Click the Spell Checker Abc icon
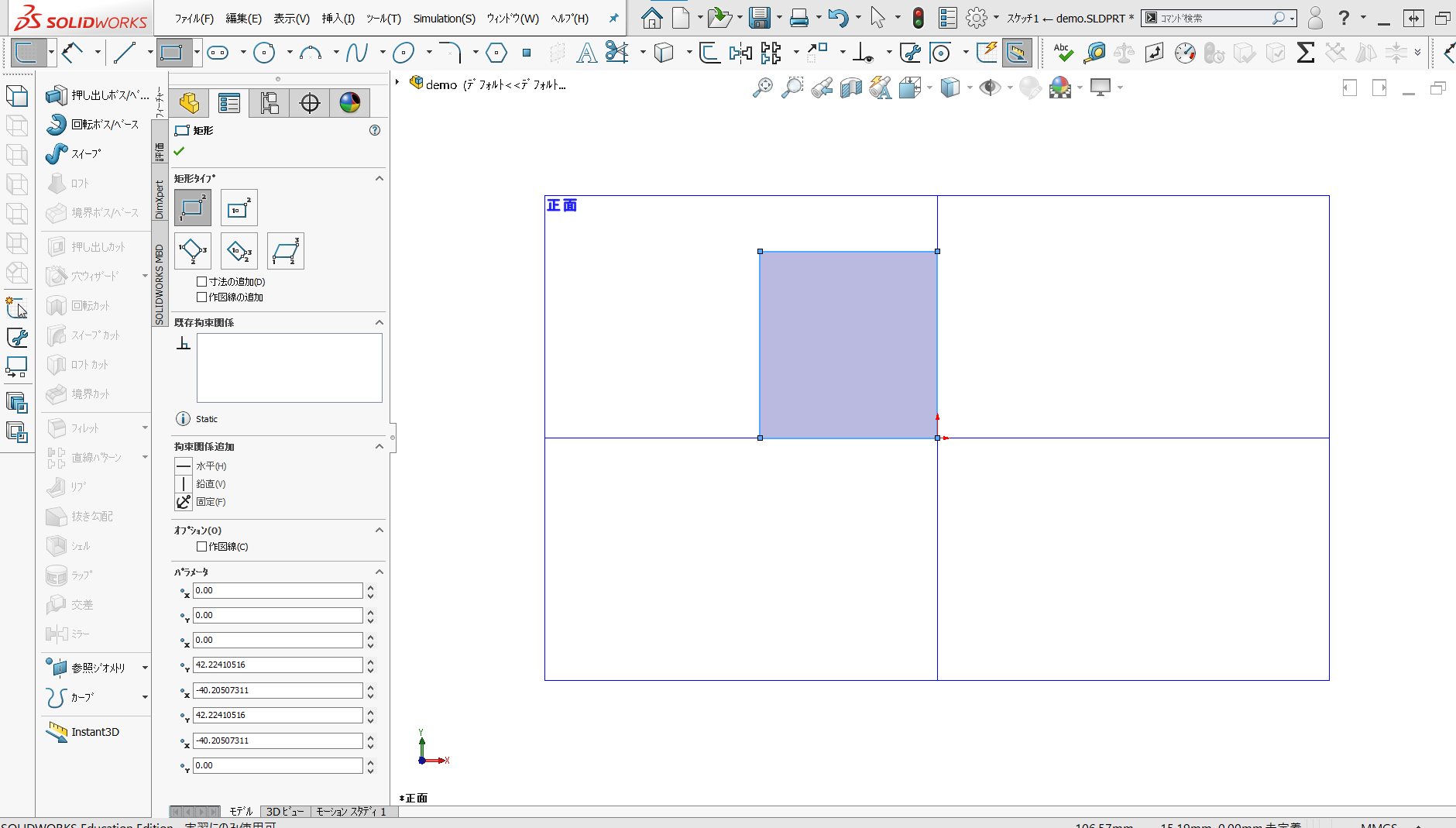This screenshot has height=828, width=1456. (x=1063, y=53)
